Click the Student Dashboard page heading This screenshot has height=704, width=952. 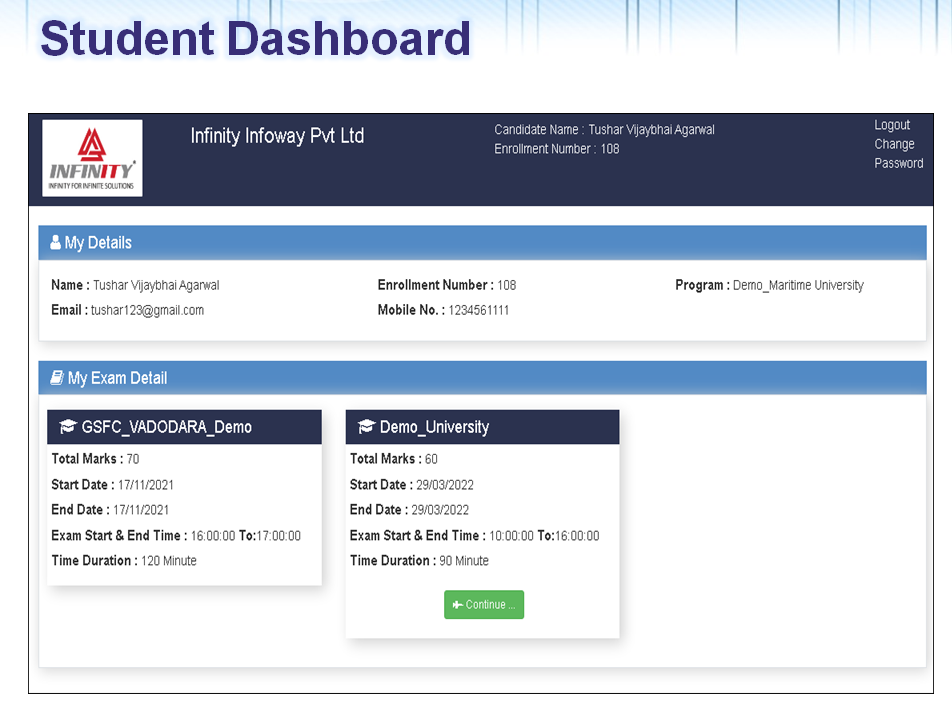coord(256,38)
